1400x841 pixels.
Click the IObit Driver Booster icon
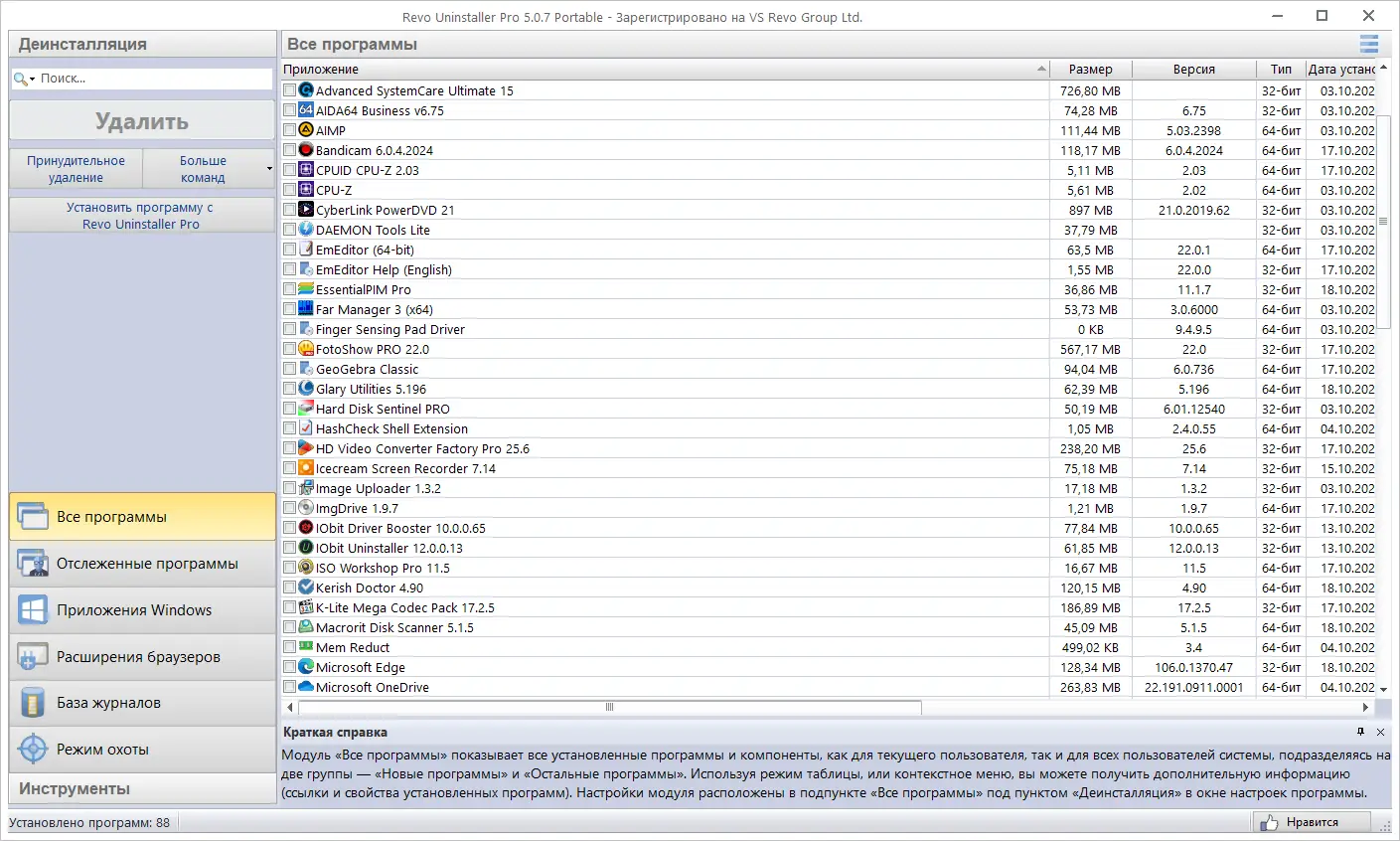click(x=306, y=528)
